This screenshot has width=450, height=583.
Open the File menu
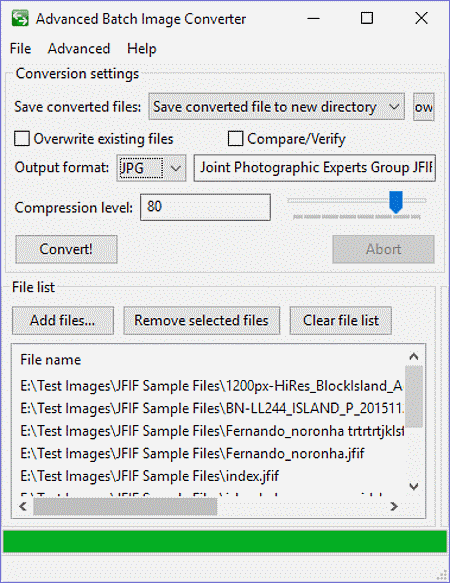[x=20, y=49]
